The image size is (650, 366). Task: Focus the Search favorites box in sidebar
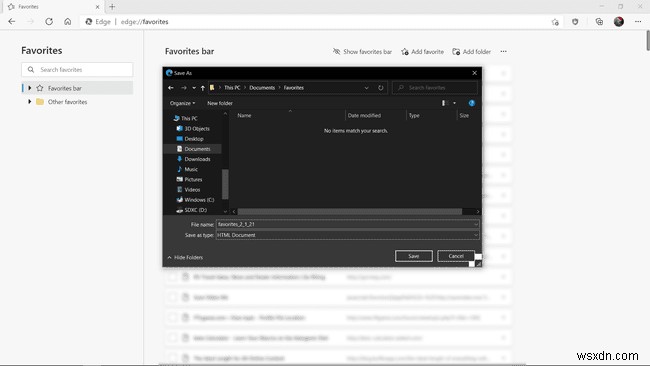[x=77, y=70]
